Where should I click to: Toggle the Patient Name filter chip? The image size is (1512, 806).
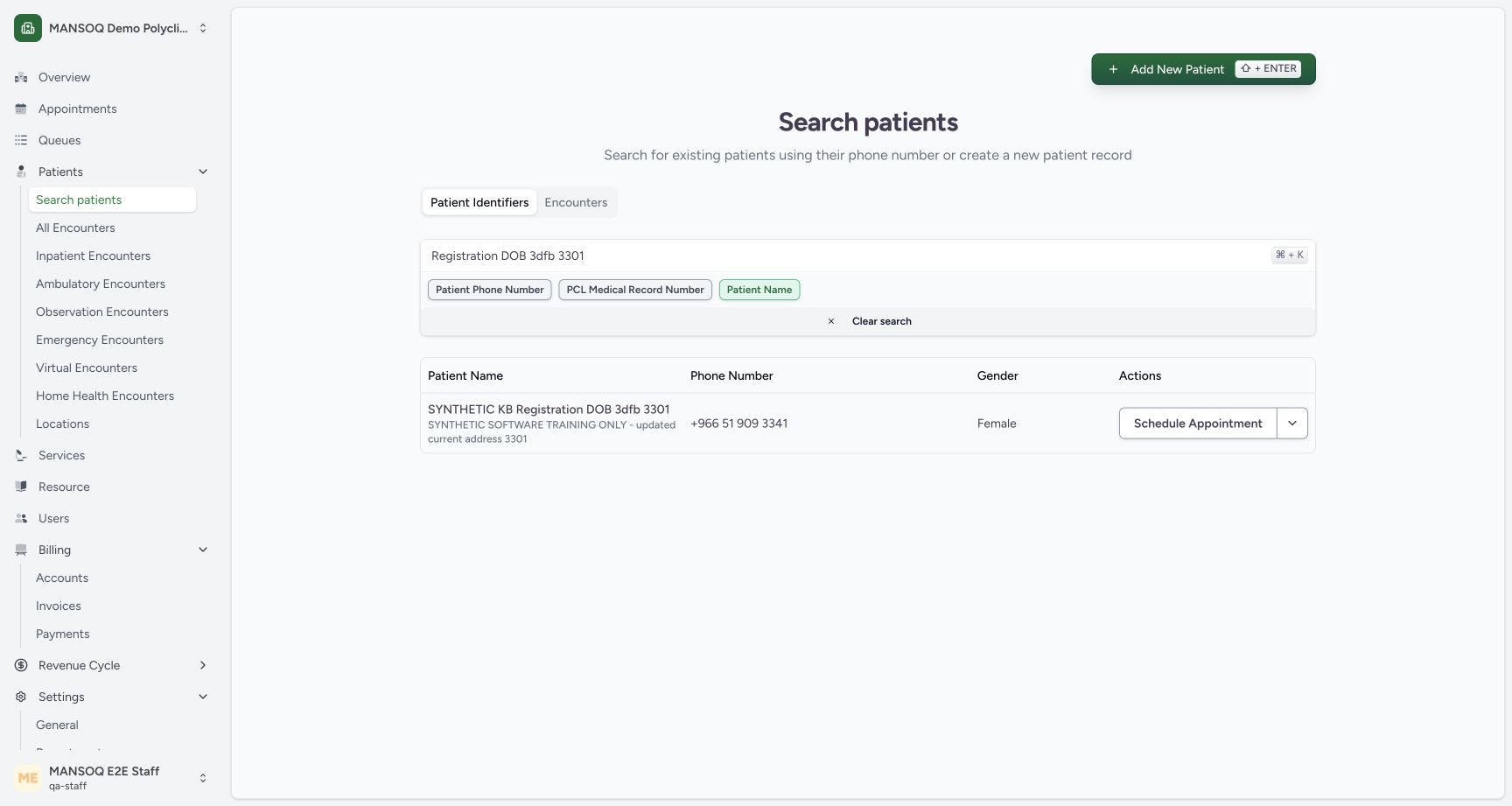pyautogui.click(x=759, y=290)
